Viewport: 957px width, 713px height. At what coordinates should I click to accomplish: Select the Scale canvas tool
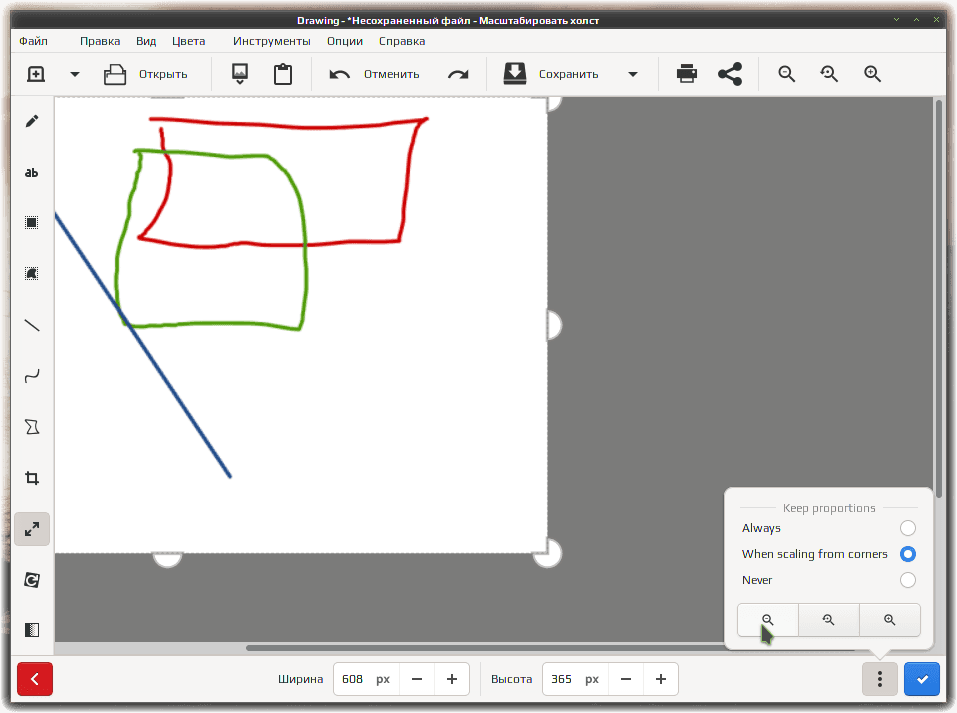pos(32,529)
